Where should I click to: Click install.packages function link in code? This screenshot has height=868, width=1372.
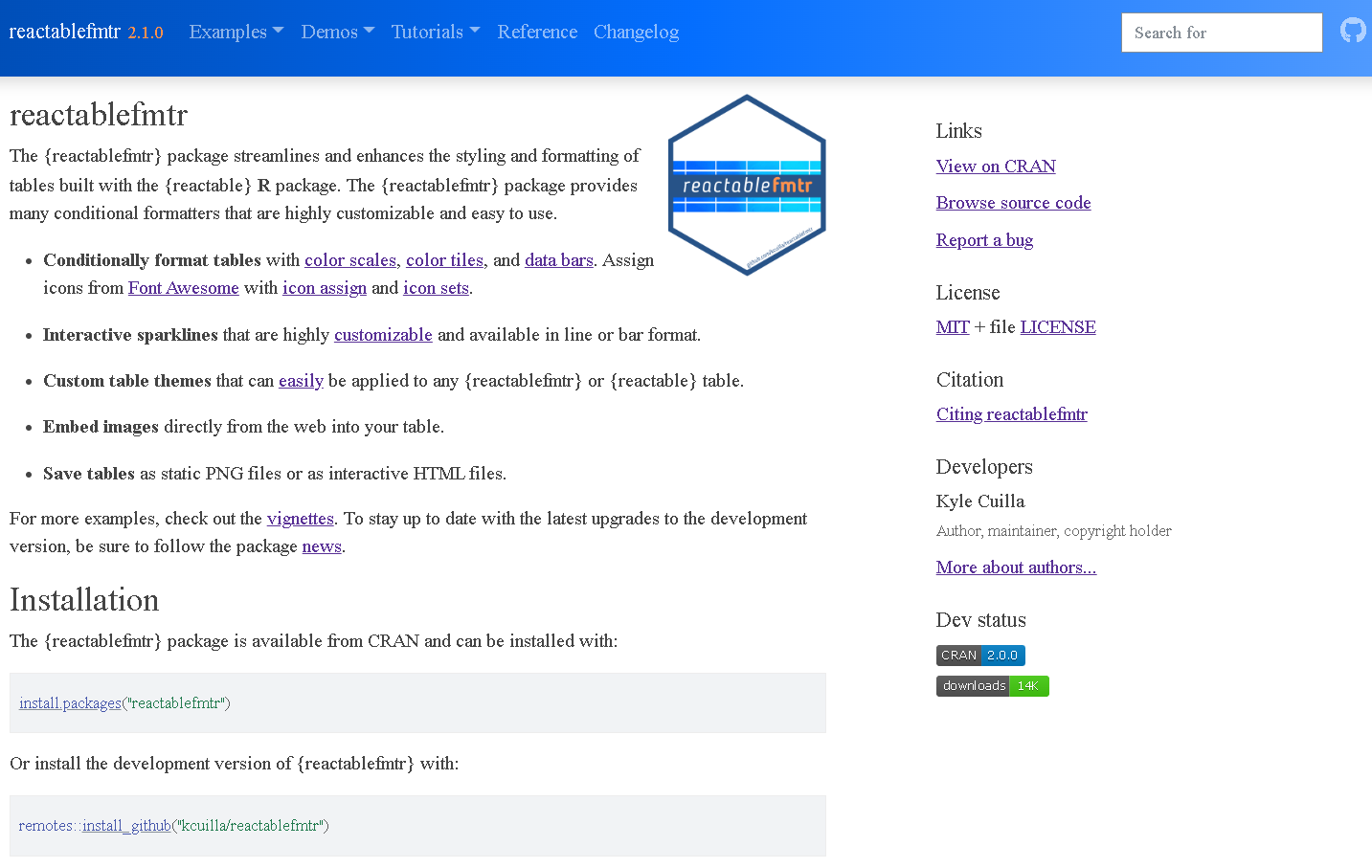[x=70, y=703]
